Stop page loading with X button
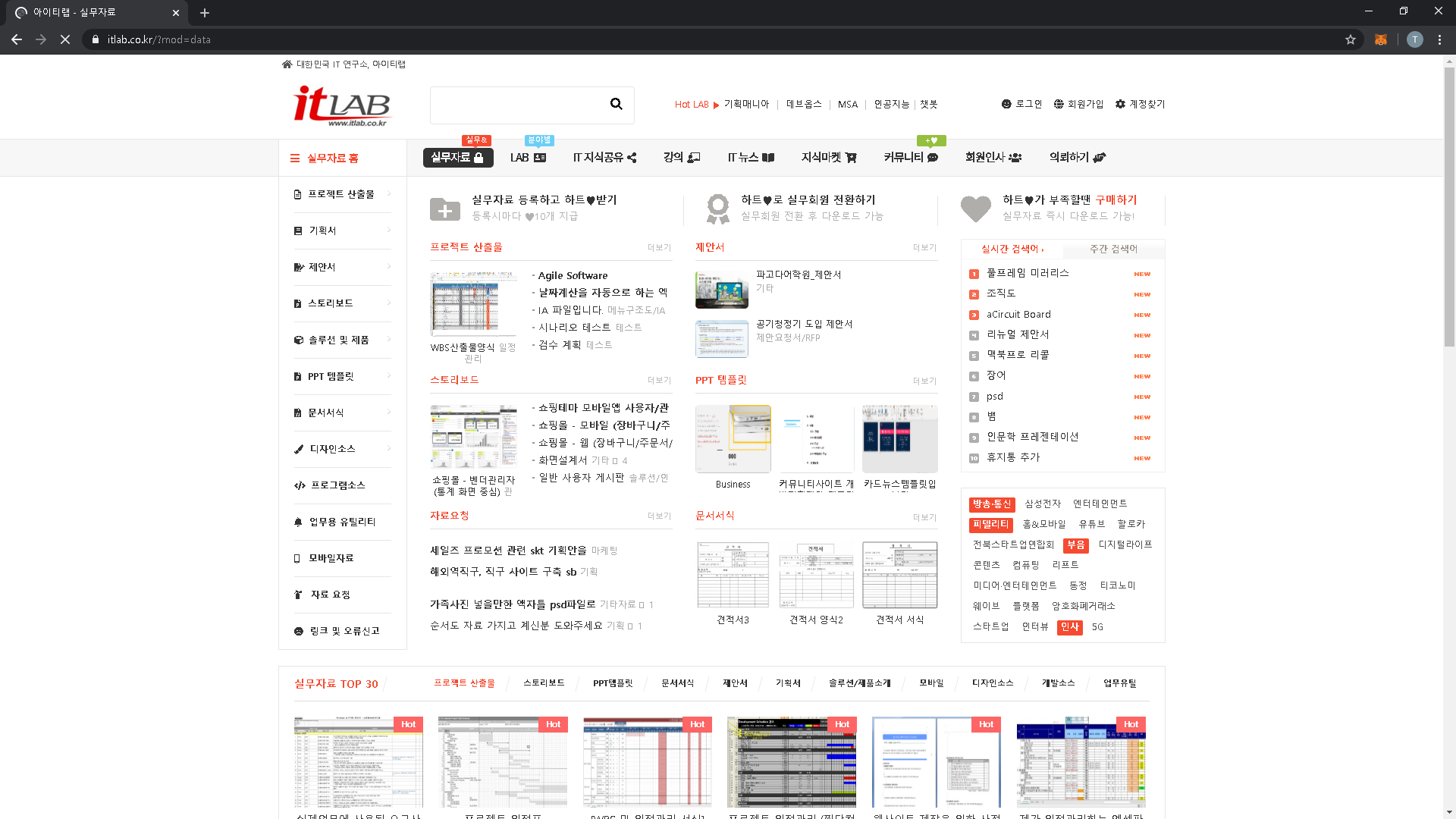The image size is (1456, 819). tap(65, 39)
